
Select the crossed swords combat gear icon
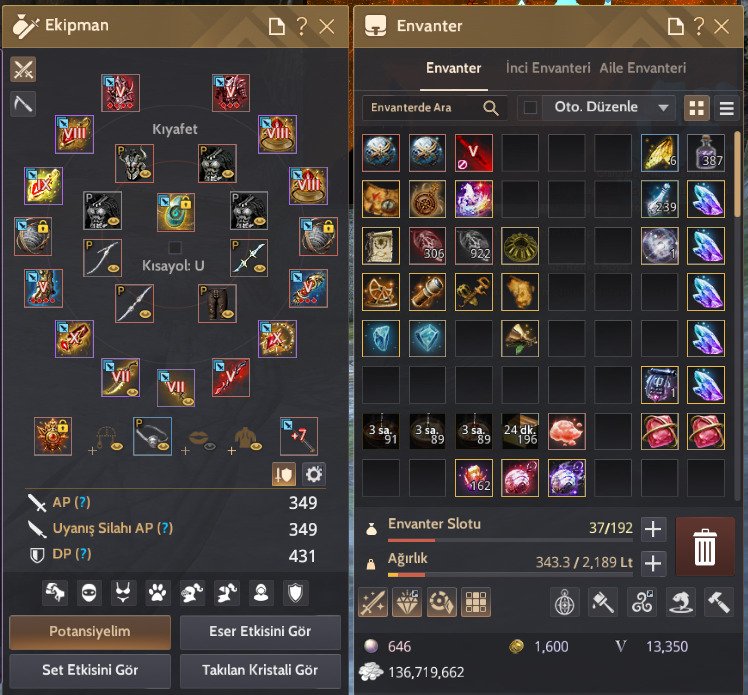[23, 70]
